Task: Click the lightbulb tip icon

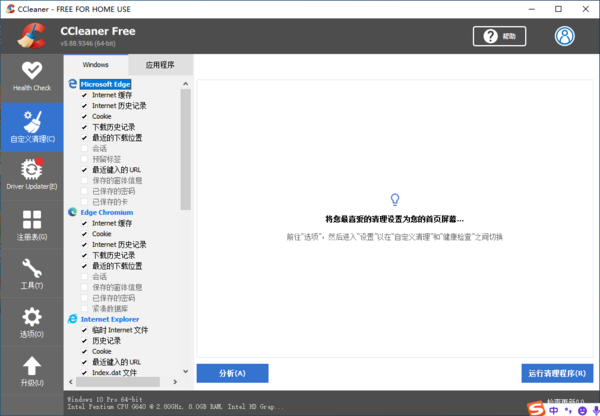Action: (395, 199)
